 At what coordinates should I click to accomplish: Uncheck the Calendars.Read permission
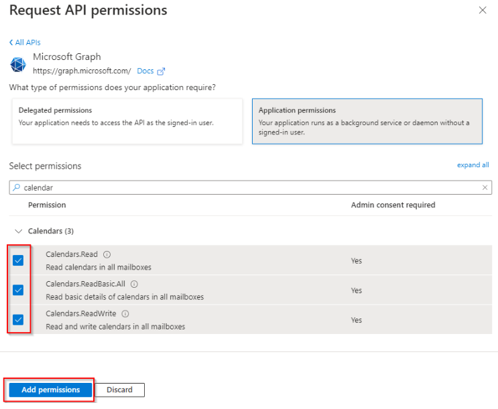[18, 260]
